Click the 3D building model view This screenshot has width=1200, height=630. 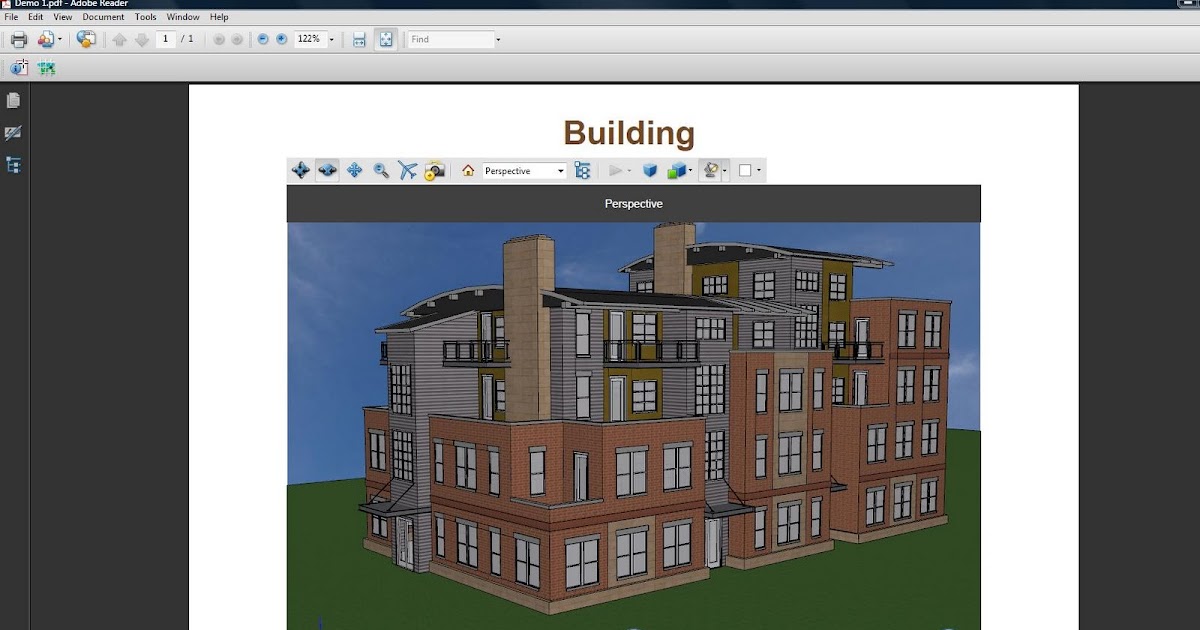coord(633,426)
